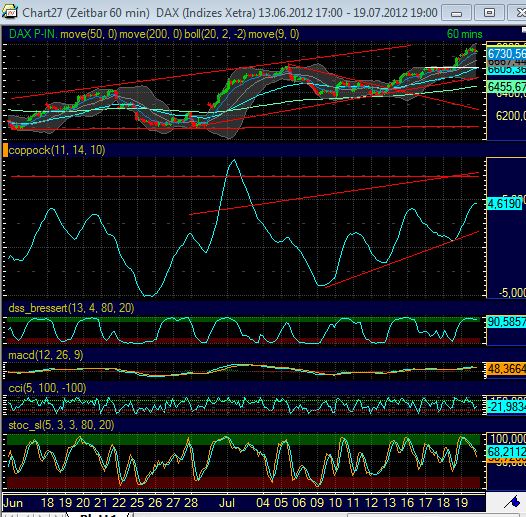Select the macd(12, 26, 9) panel header
This screenshot has height=517, width=526.
pos(46,355)
